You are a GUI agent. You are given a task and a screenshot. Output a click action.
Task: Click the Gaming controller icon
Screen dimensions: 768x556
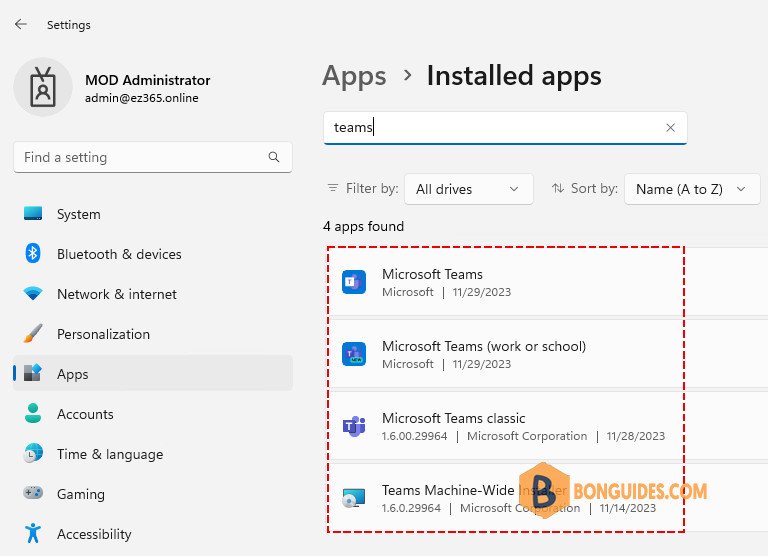[33, 493]
